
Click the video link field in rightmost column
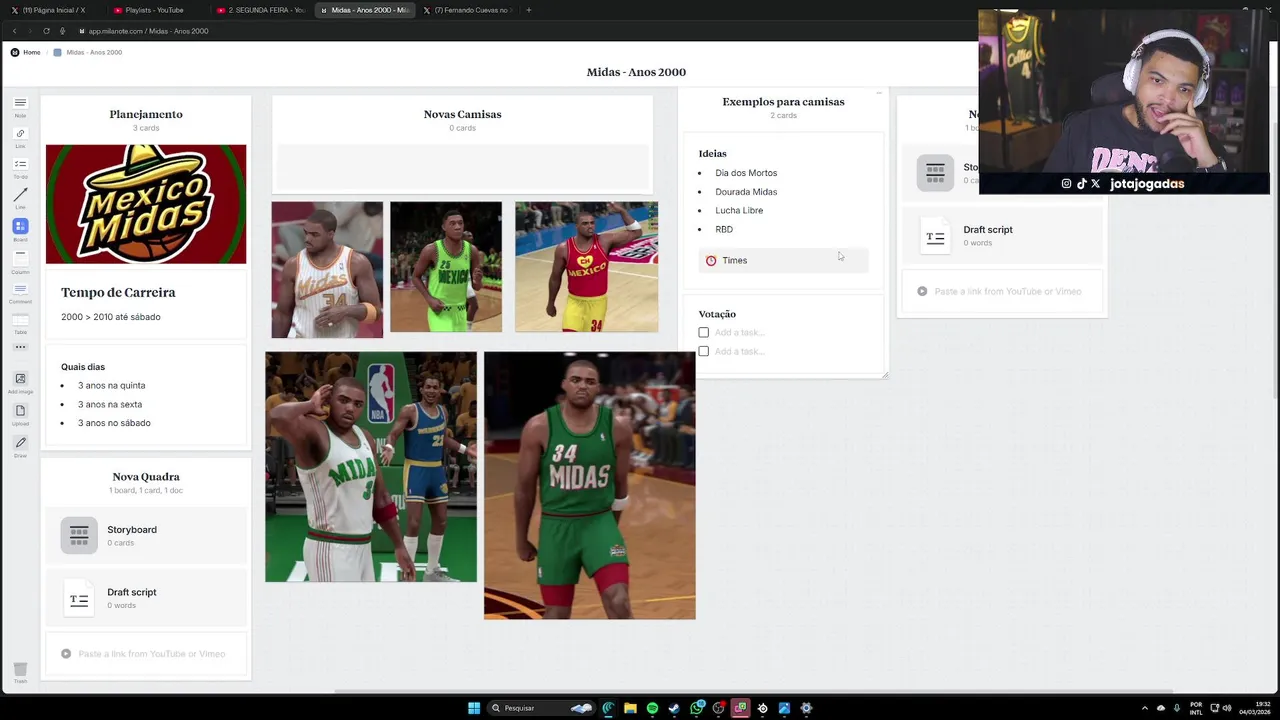tap(1002, 291)
